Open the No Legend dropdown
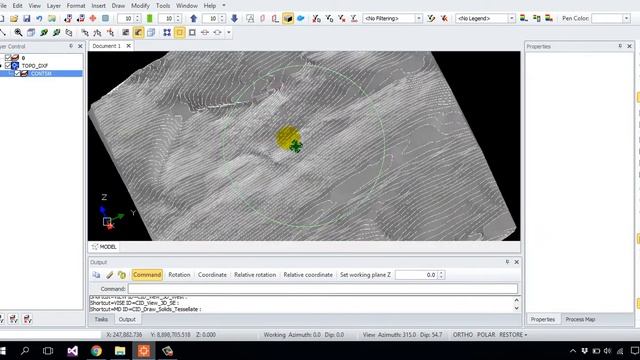Image resolution: width=640 pixels, height=360 pixels. pyautogui.click(x=511, y=18)
